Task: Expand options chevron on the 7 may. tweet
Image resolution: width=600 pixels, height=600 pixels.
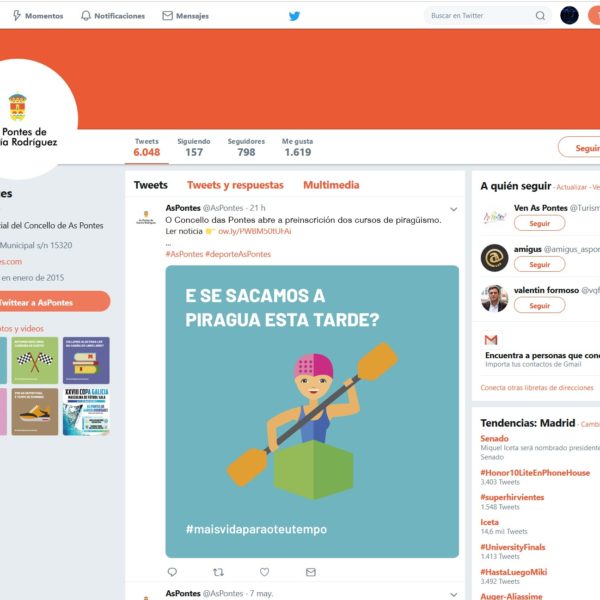Action: point(453,594)
